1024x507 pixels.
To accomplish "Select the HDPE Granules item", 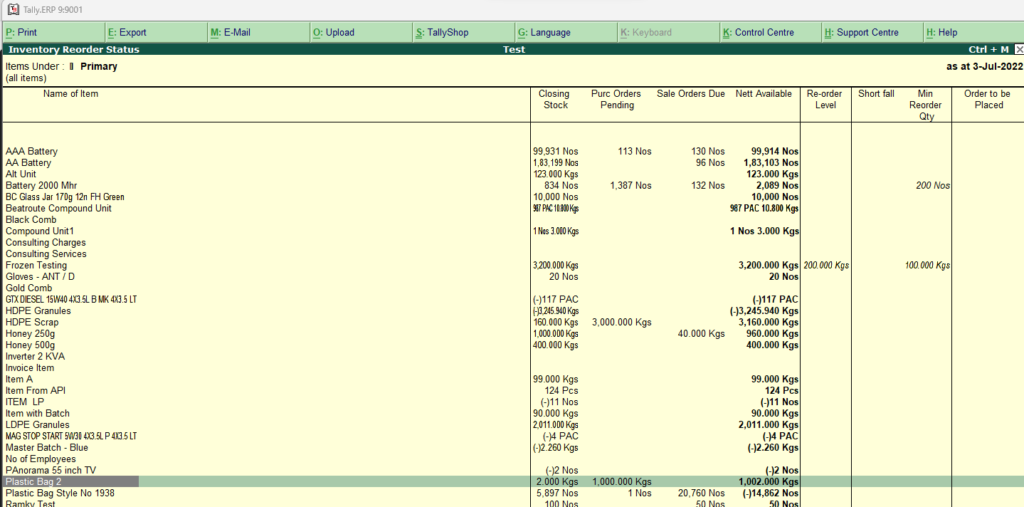I will coord(38,311).
